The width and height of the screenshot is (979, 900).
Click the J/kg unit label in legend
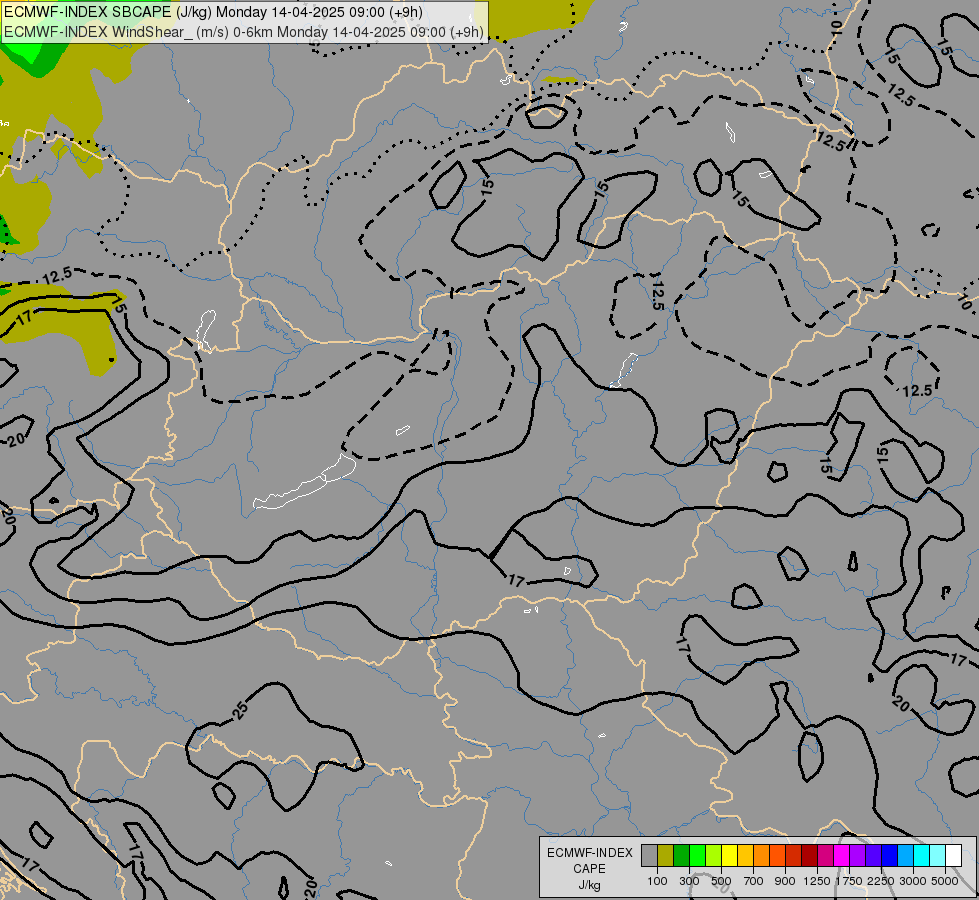[589, 885]
